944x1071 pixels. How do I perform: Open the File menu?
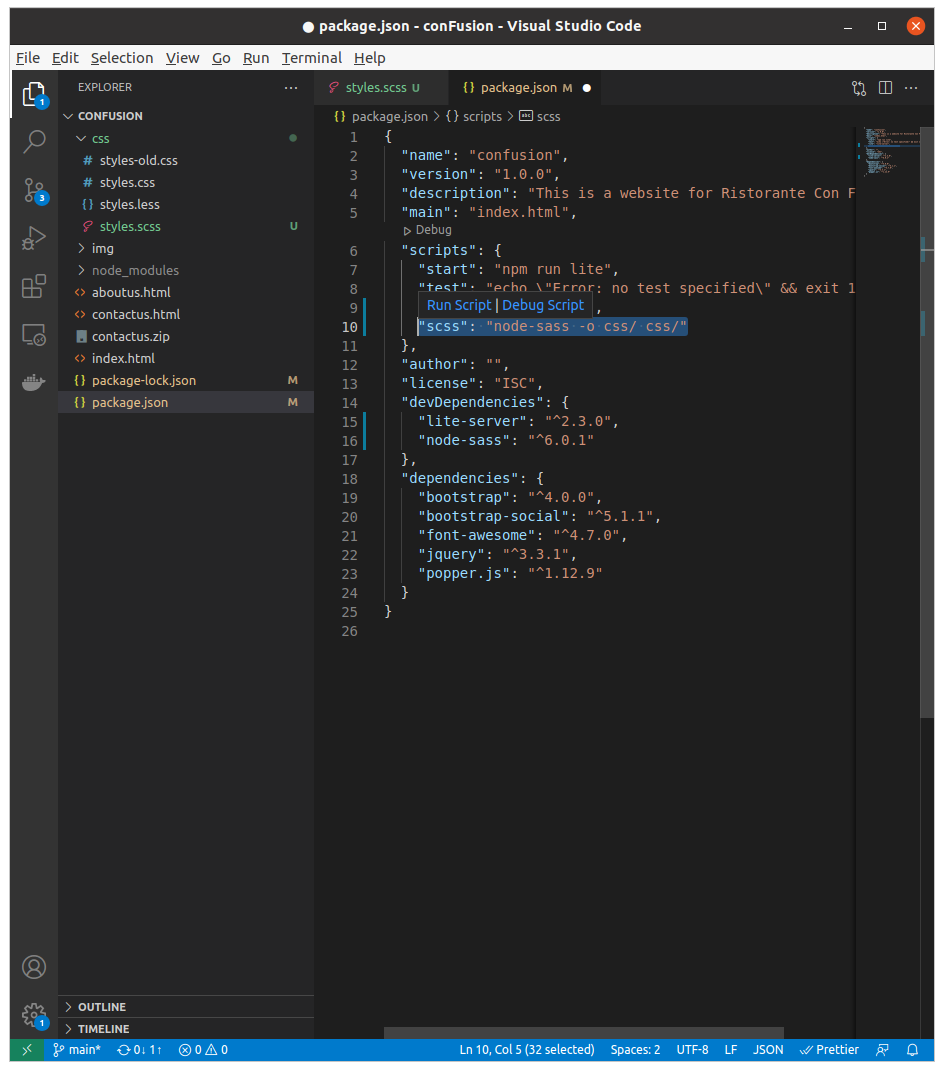tap(28, 58)
